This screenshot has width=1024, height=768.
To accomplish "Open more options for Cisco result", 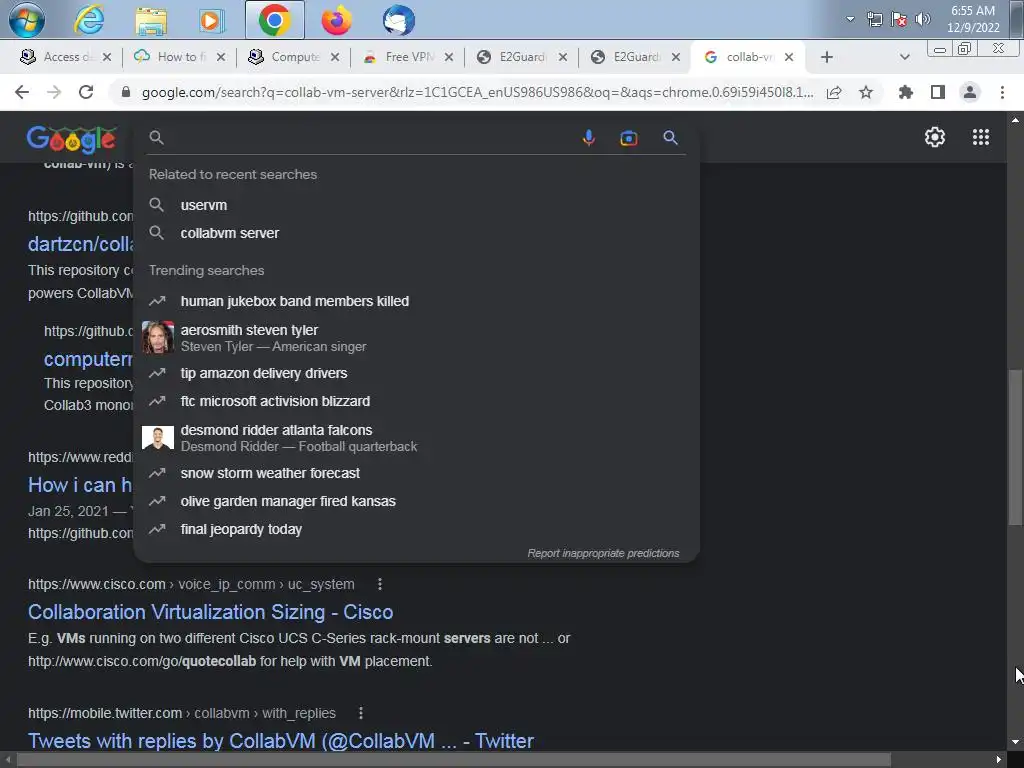I will [379, 584].
